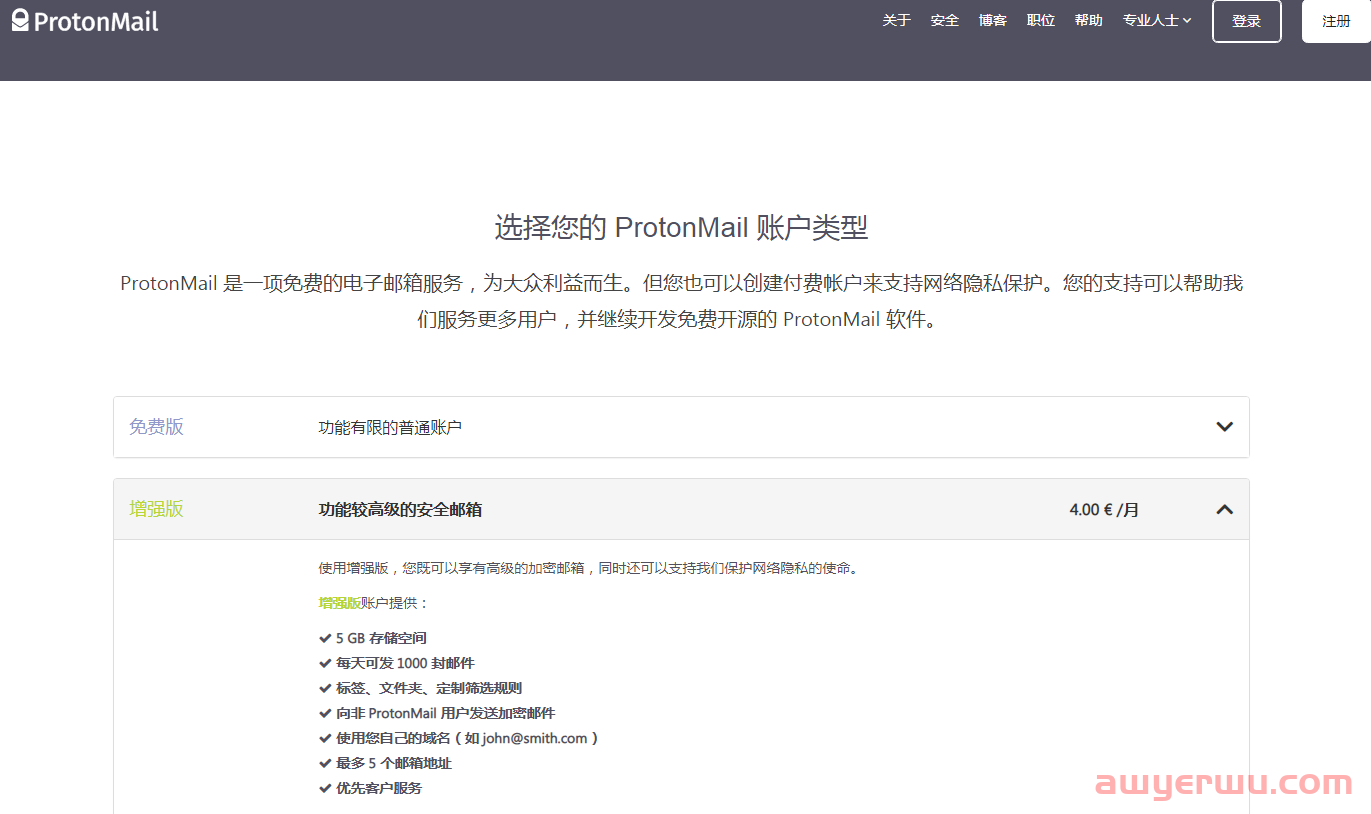The width and height of the screenshot is (1371, 814).
Task: Click the 选择您的 ProtonMail 账户类型 heading
Action: point(681,227)
